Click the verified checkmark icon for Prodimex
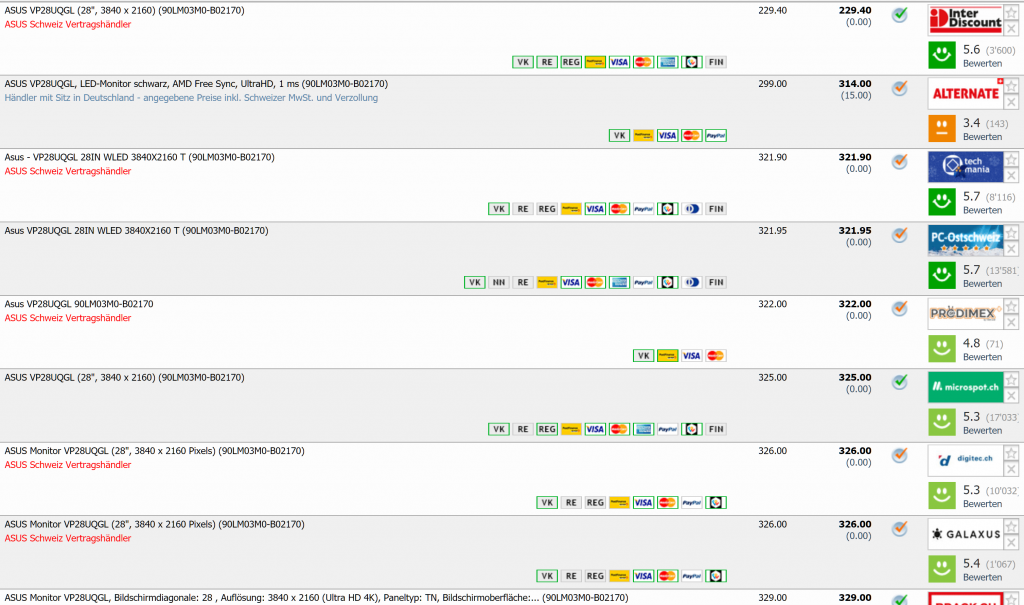Image resolution: width=1024 pixels, height=605 pixels. [900, 308]
